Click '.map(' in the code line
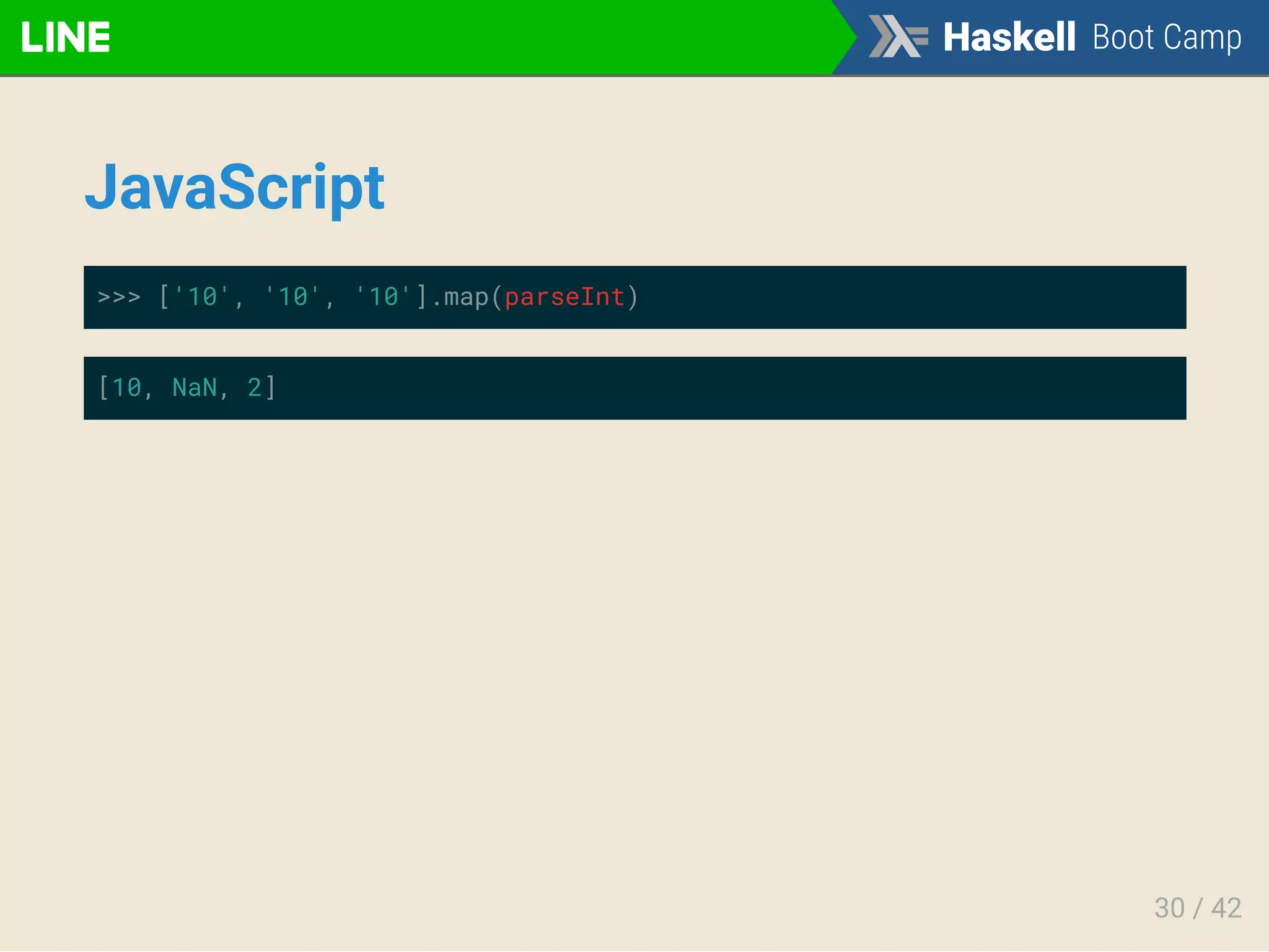Image resolution: width=1269 pixels, height=952 pixels. pyautogui.click(x=467, y=297)
